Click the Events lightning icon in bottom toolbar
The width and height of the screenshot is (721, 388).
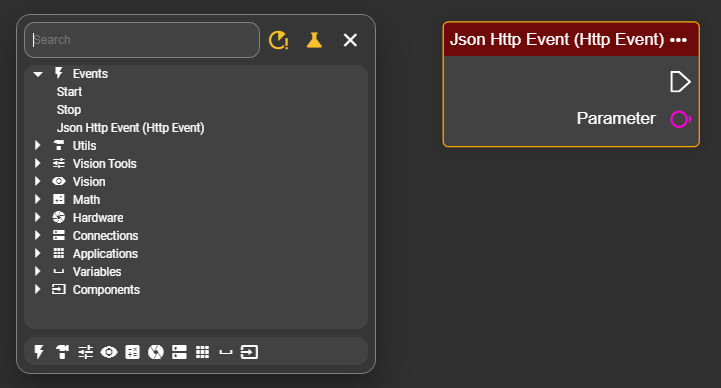pyautogui.click(x=39, y=352)
